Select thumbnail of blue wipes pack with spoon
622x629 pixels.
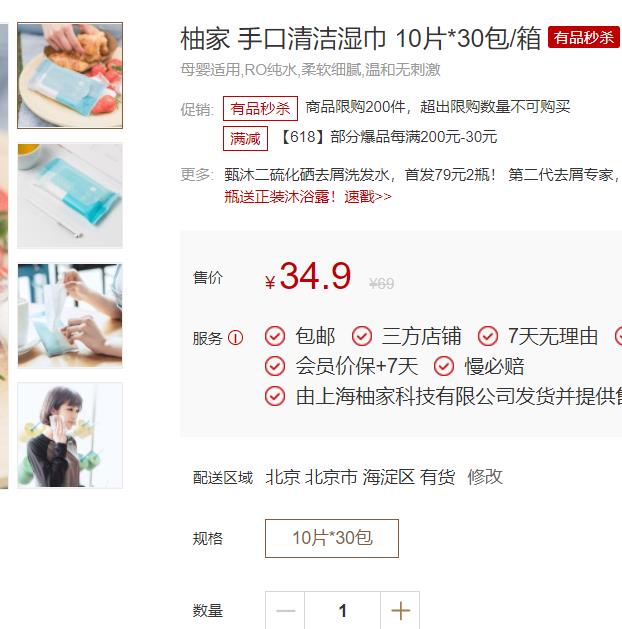tap(70, 196)
